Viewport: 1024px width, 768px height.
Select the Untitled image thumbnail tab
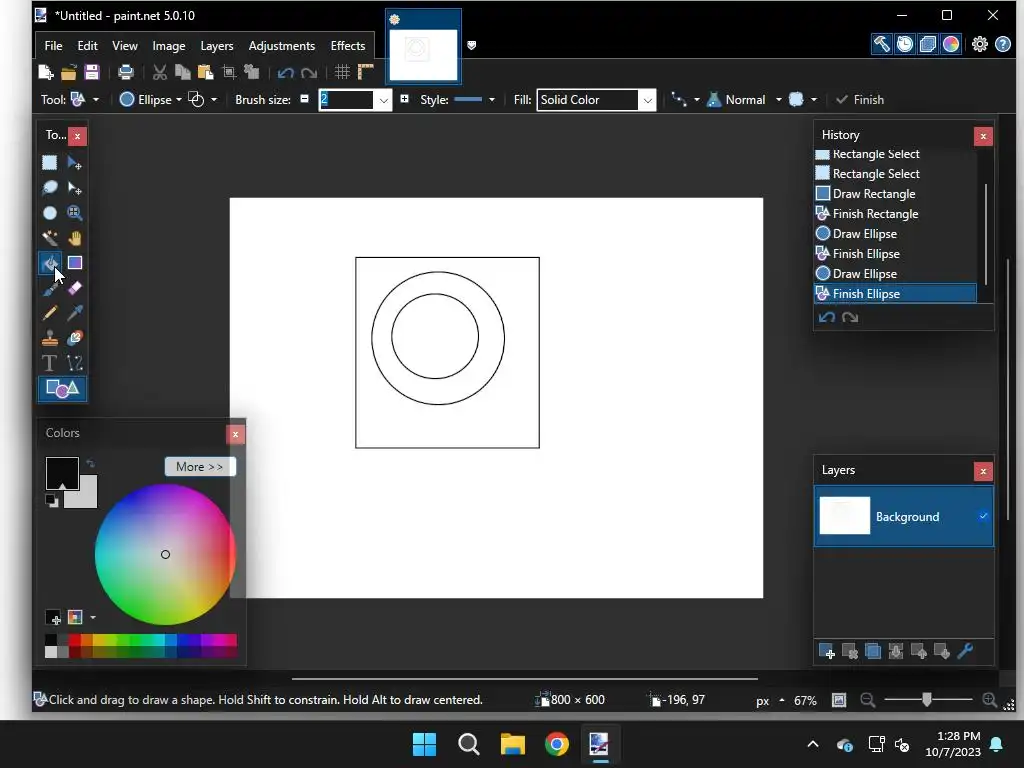(423, 48)
